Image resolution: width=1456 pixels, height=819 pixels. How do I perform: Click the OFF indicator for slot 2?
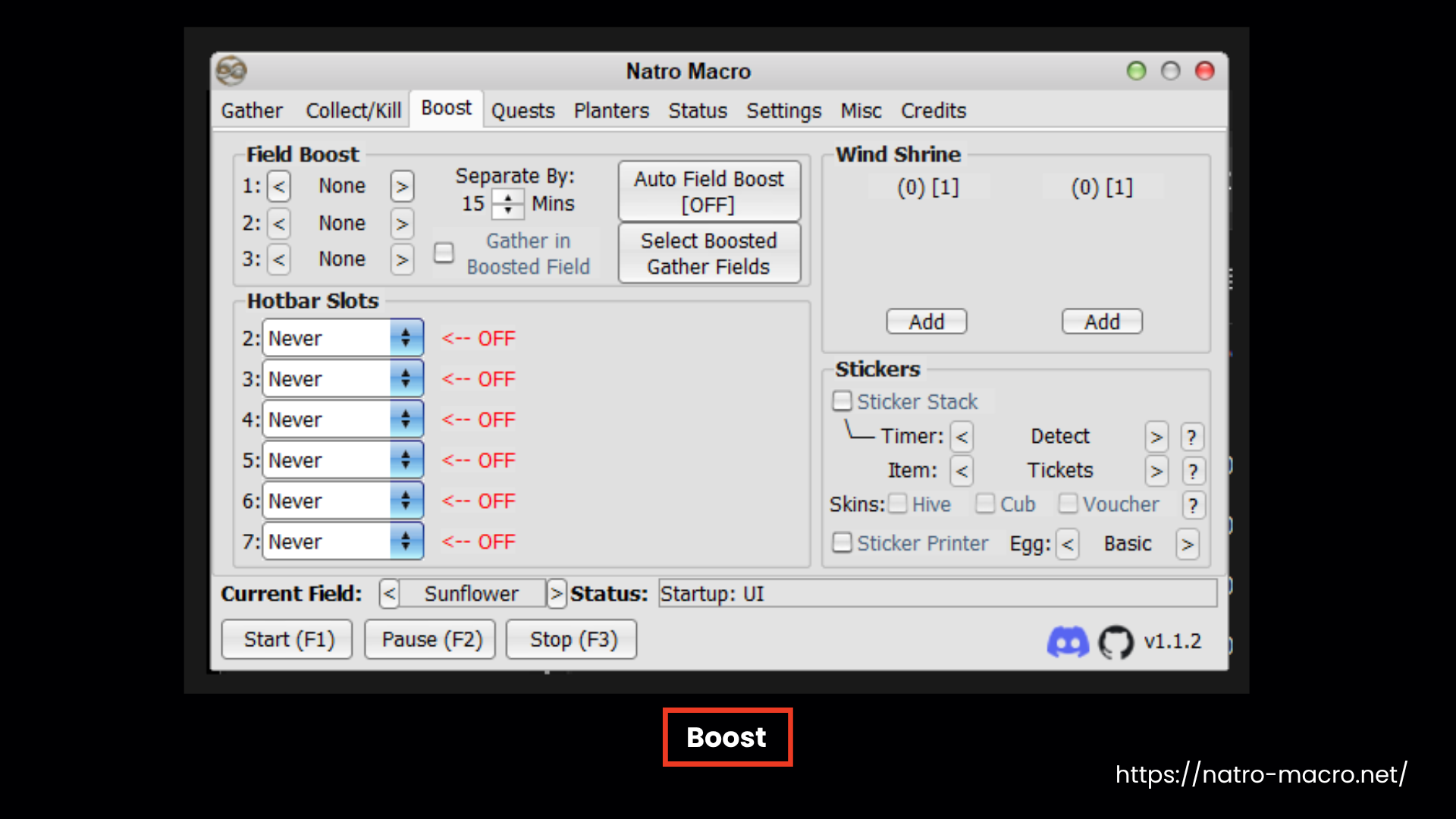click(x=479, y=339)
